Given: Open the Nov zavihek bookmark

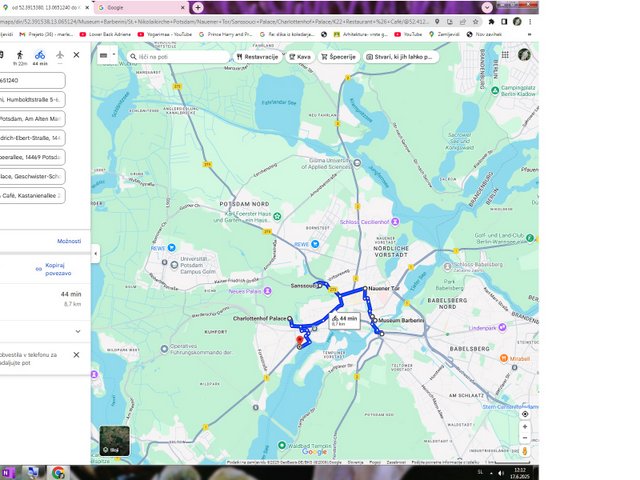Looking at the screenshot, I should (484, 34).
